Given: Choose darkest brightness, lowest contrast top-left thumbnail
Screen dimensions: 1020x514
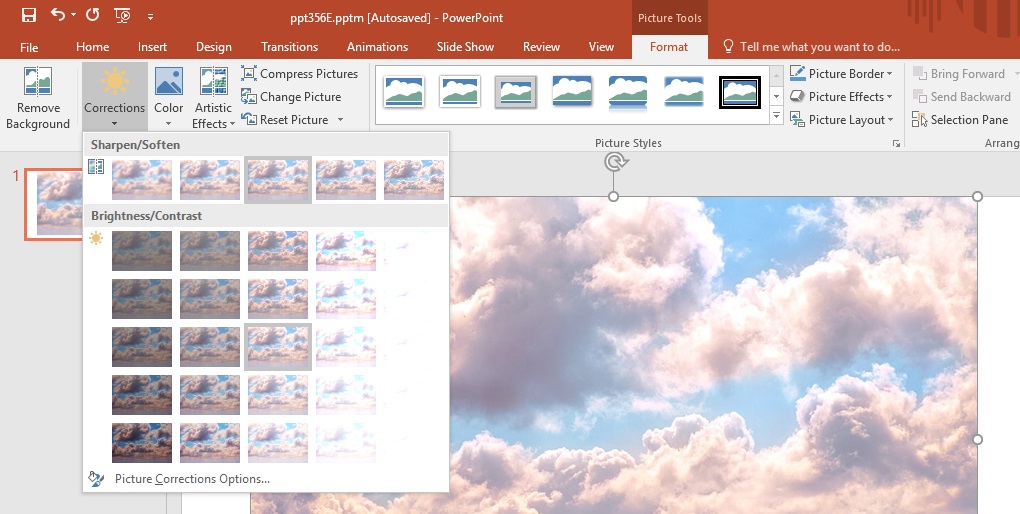Looking at the screenshot, I should 142,250.
